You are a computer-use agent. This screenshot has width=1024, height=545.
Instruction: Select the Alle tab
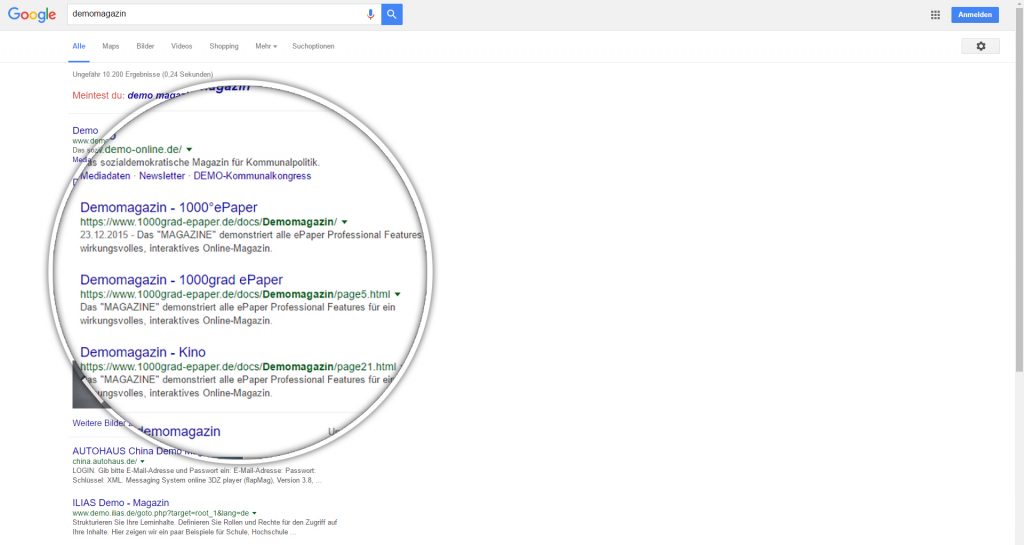79,46
